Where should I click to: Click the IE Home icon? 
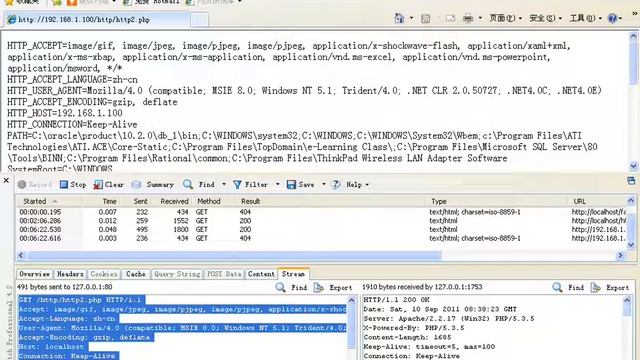tap(399, 18)
